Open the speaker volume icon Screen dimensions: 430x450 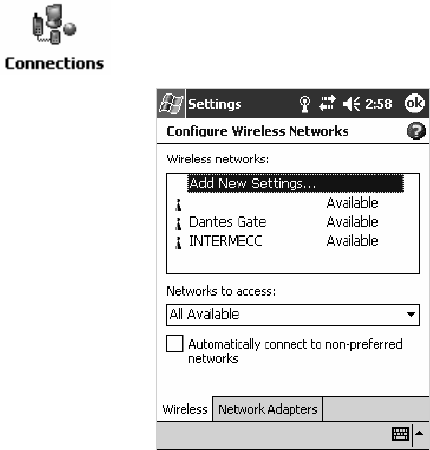click(352, 104)
